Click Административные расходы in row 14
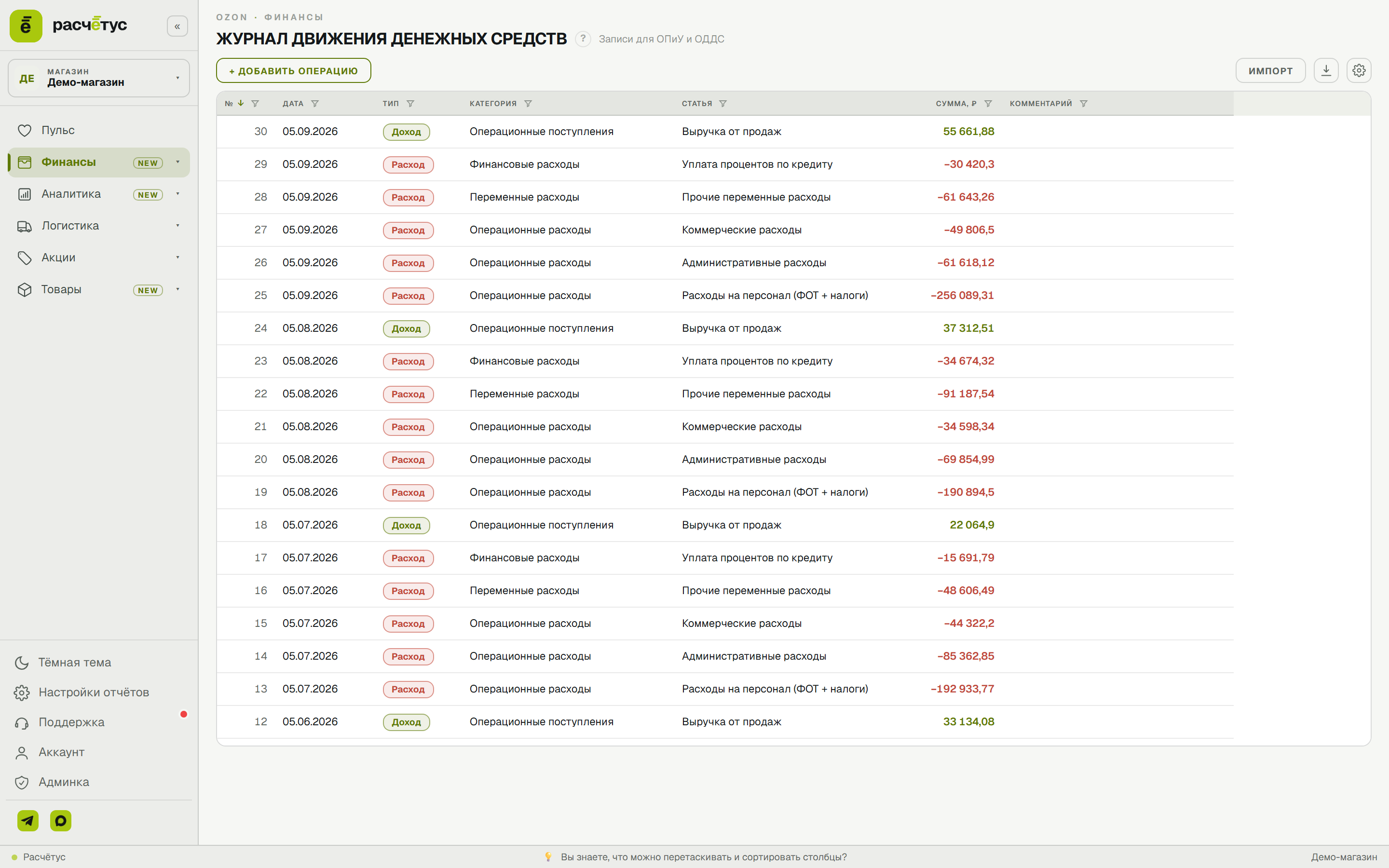 point(754,656)
